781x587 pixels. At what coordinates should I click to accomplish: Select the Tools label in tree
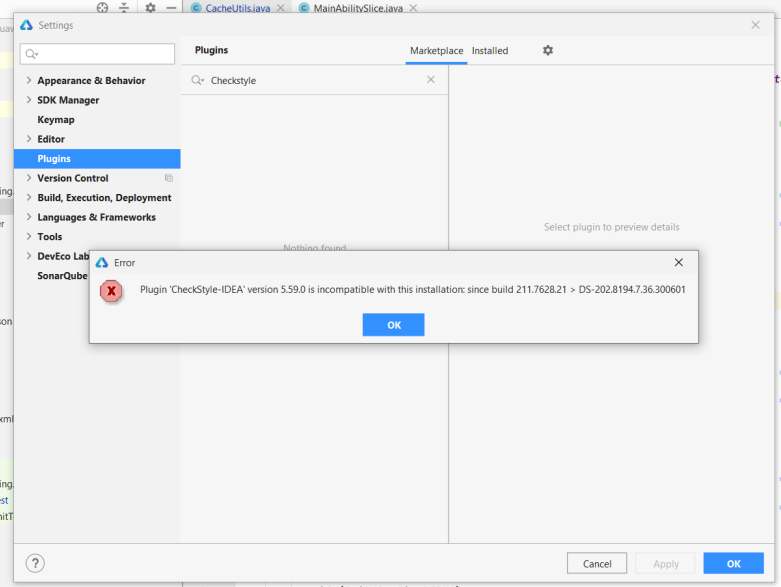tap(50, 236)
